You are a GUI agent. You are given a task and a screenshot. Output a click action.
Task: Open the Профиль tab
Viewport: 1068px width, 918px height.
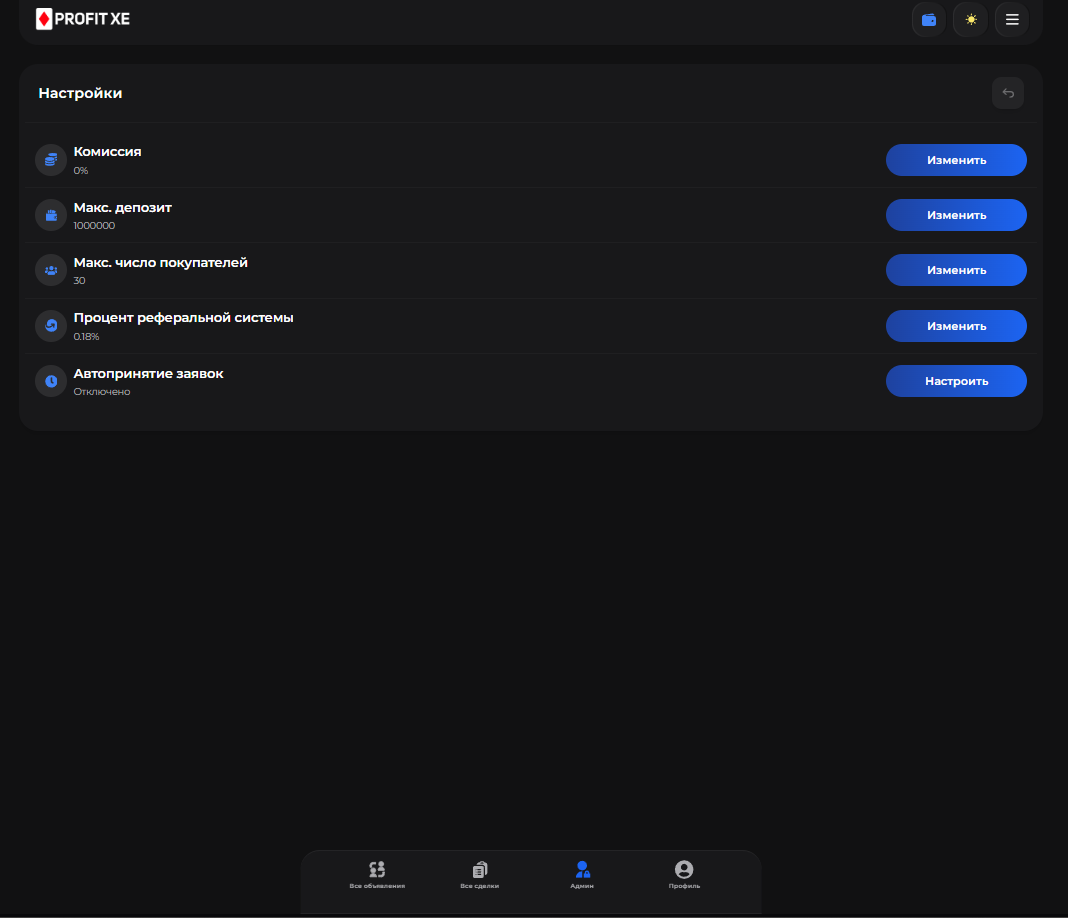(x=684, y=875)
